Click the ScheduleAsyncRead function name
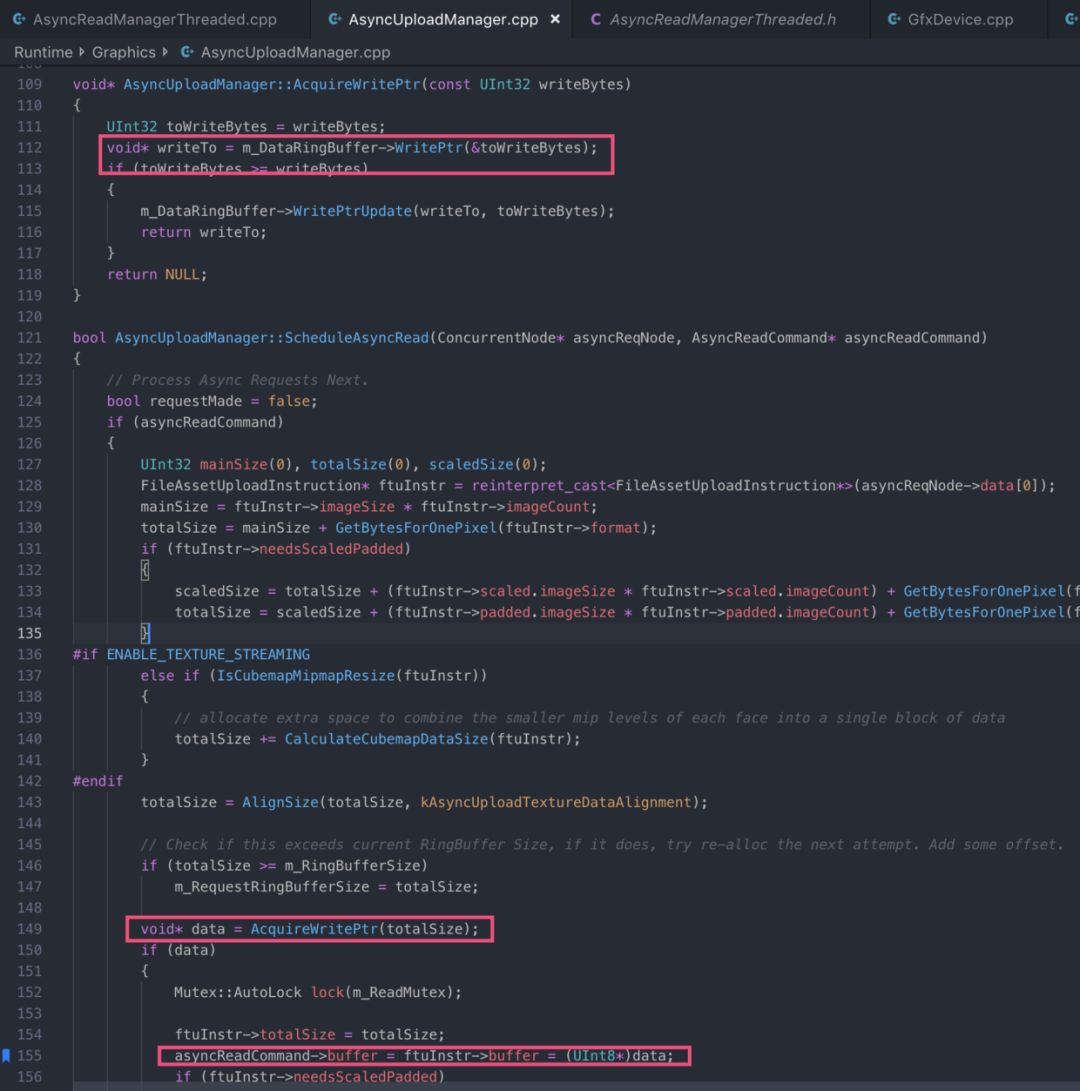 (x=356, y=337)
